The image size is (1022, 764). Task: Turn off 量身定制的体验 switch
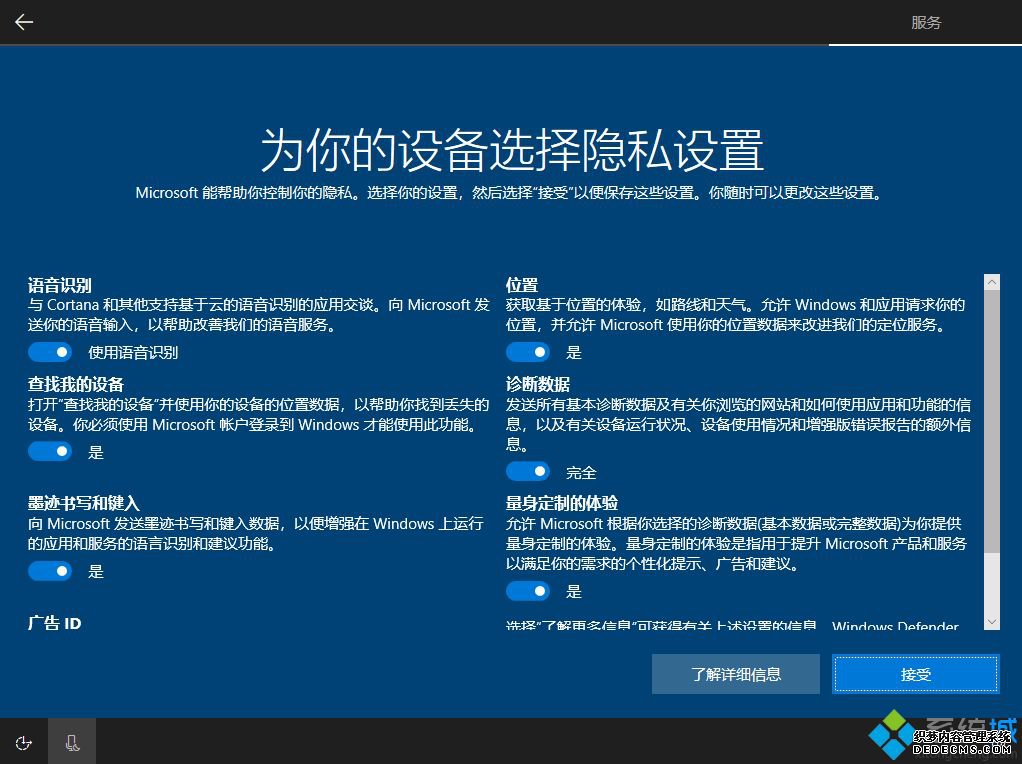528,591
